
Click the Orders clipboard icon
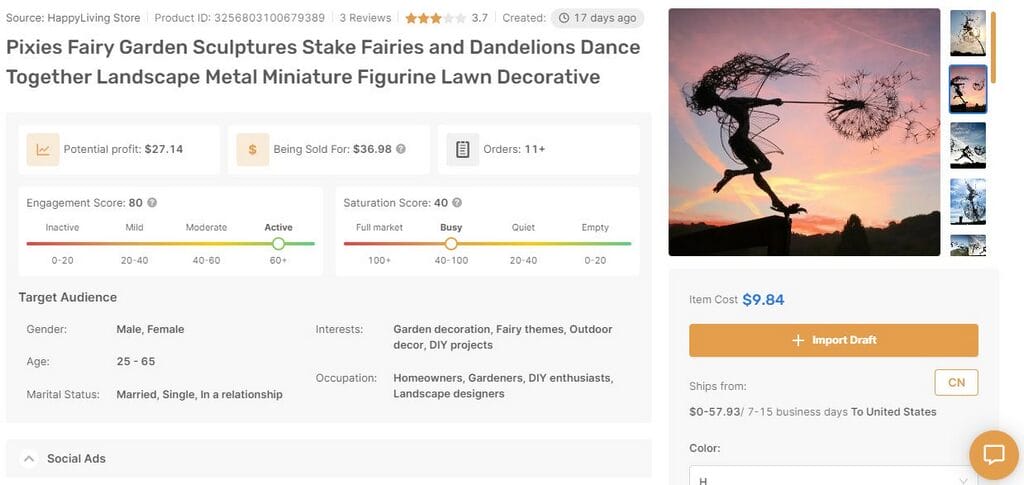click(462, 149)
